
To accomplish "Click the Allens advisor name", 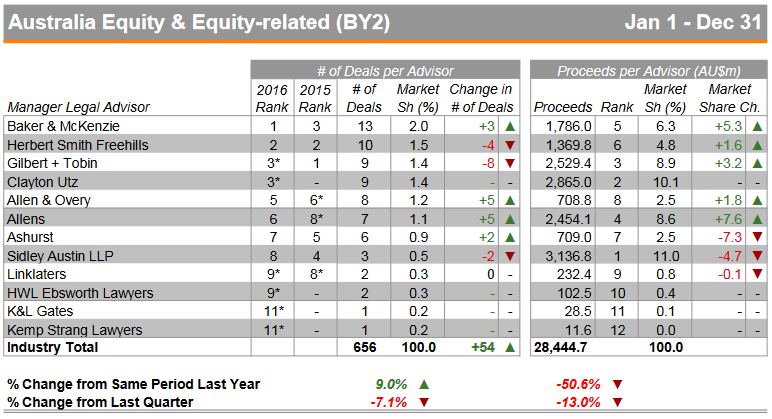I will coord(26,219).
